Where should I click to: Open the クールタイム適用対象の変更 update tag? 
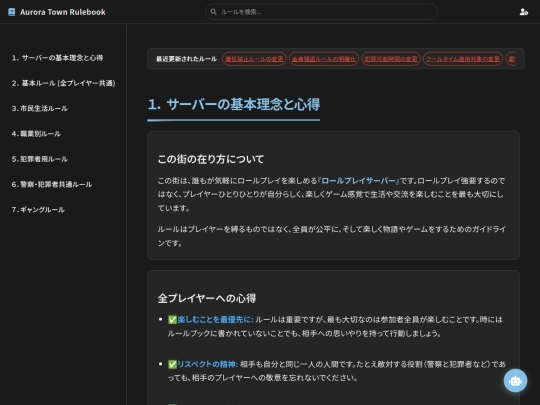point(463,59)
